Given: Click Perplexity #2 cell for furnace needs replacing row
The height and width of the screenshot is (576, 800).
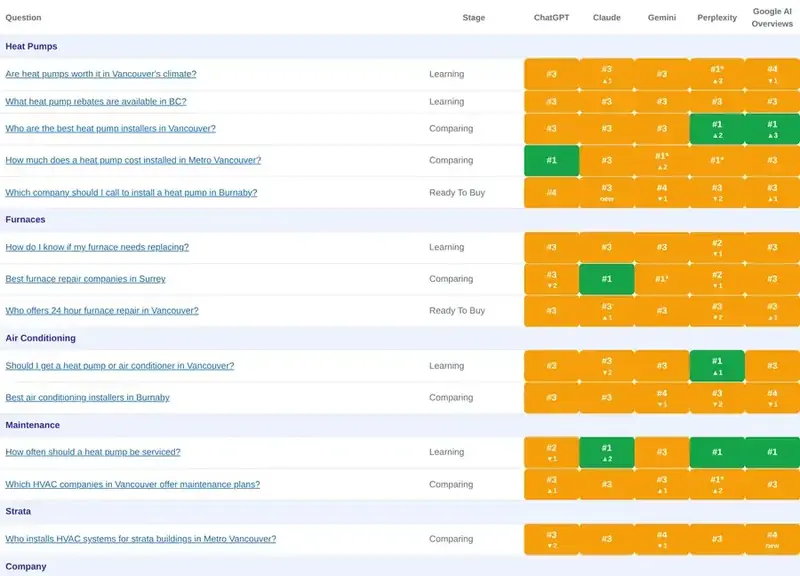Looking at the screenshot, I should point(717,247).
